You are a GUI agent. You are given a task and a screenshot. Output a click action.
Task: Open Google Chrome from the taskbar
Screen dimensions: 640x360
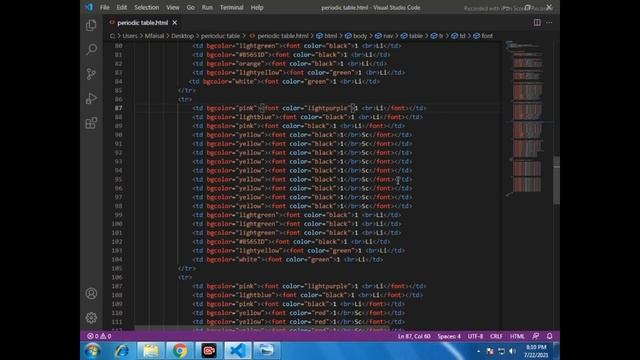pyautogui.click(x=180, y=351)
